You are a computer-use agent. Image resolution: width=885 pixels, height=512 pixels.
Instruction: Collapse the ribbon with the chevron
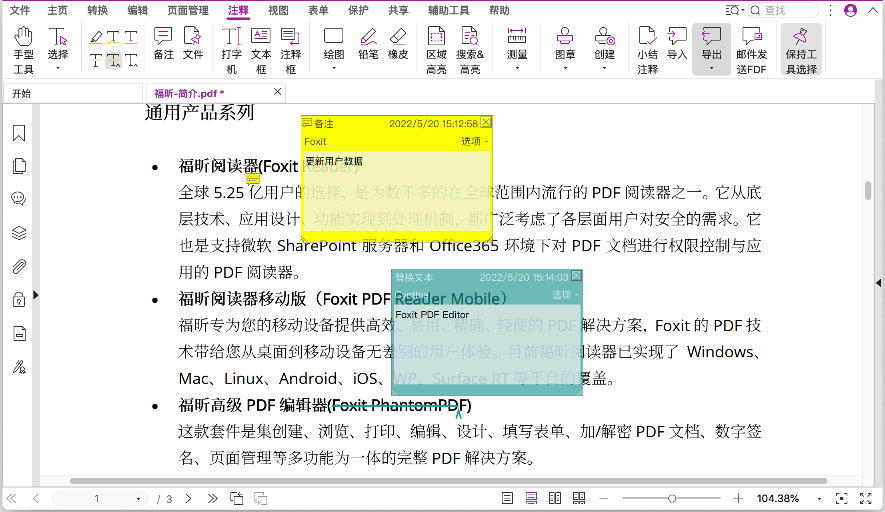click(x=873, y=10)
